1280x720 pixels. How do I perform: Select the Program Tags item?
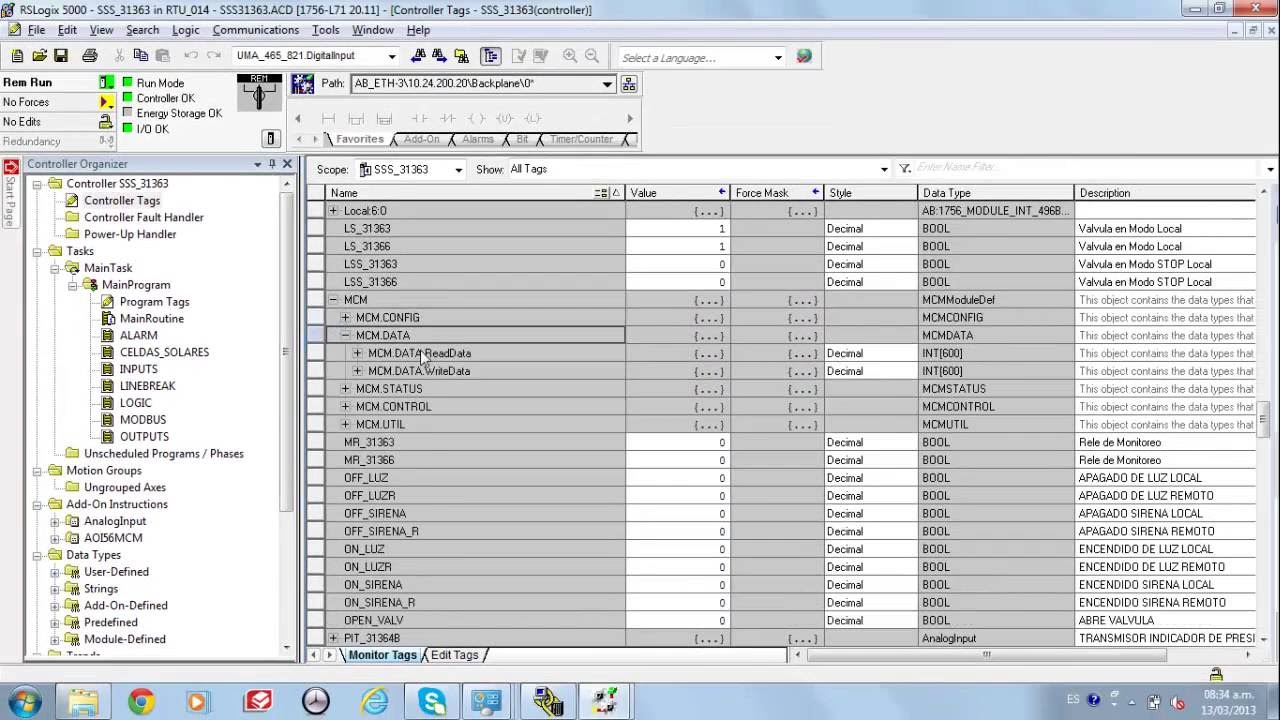click(154, 302)
